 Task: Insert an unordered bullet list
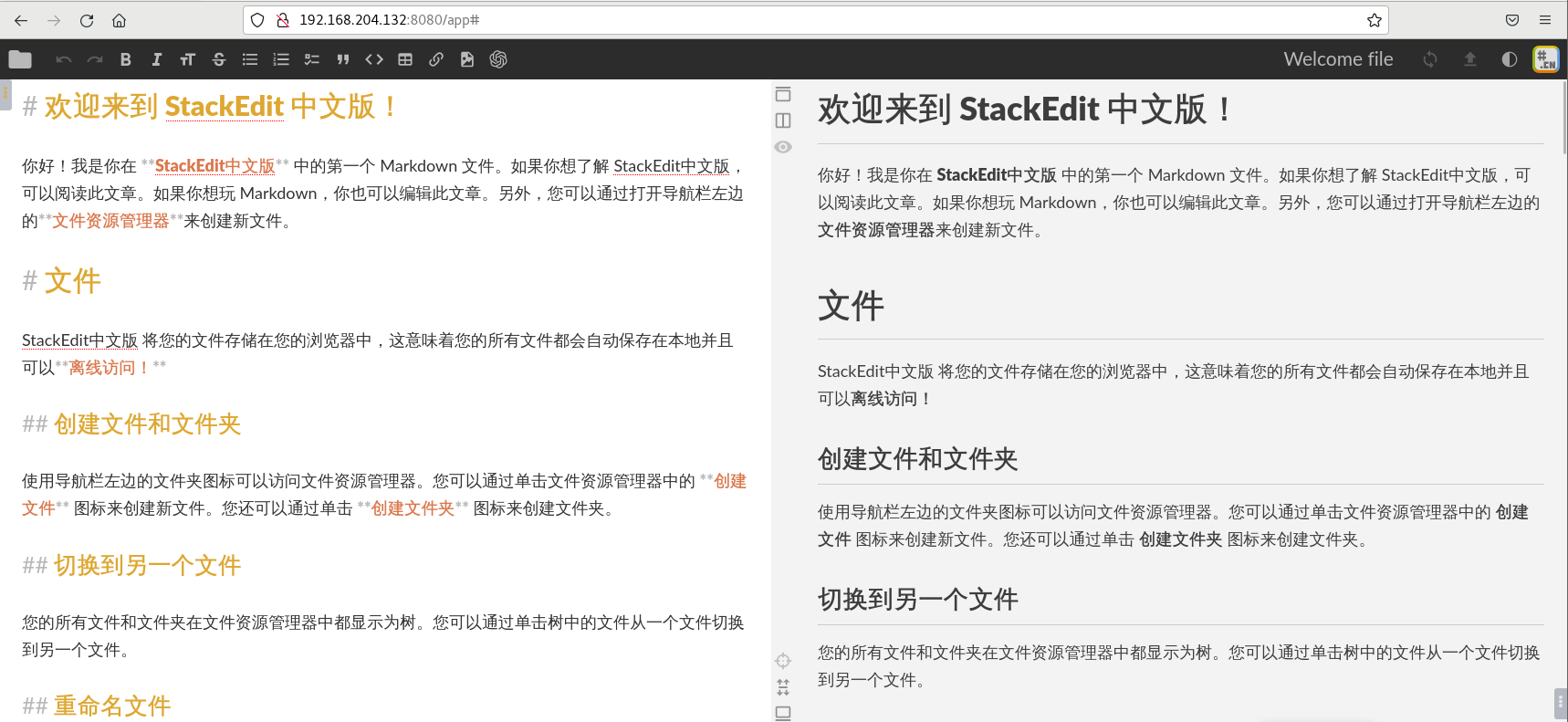click(x=250, y=59)
